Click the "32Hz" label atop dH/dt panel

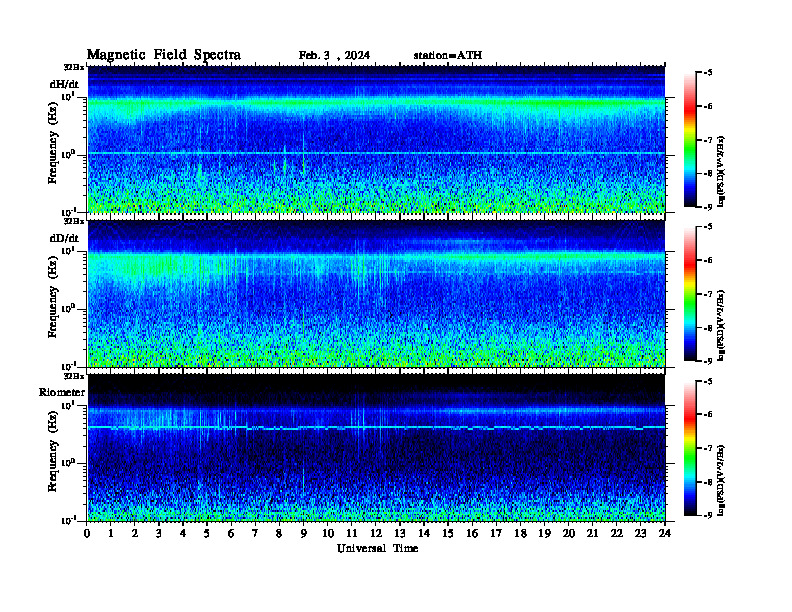[x=74, y=67]
